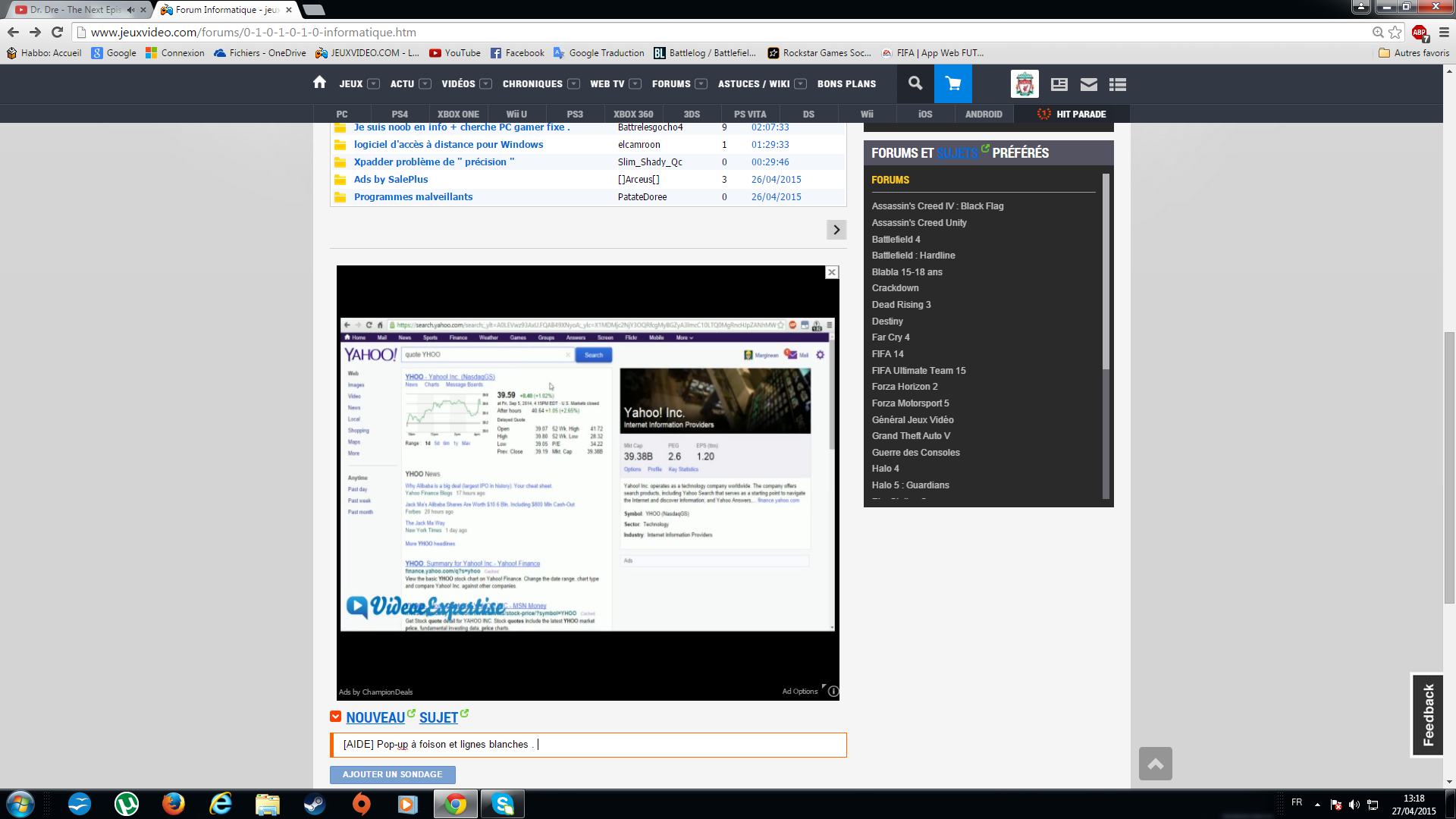Reload the page with refresh icon

click(x=57, y=32)
